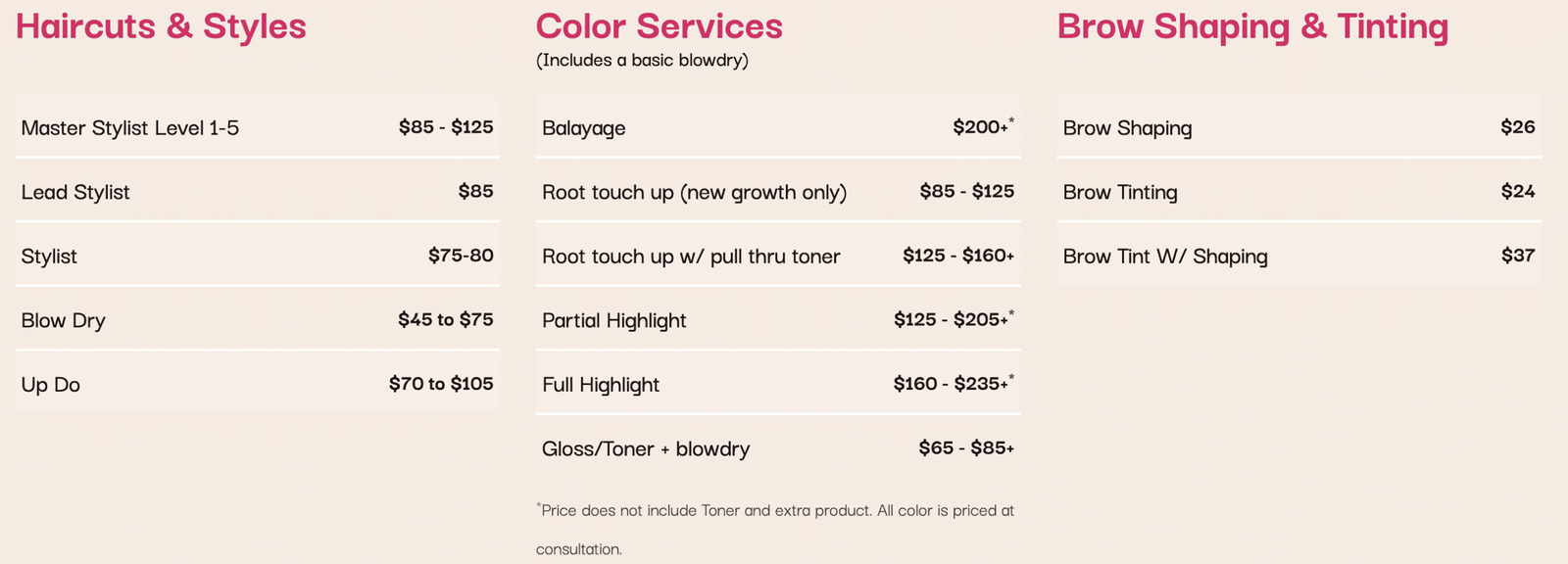Click the $200+ Balayage price
The height and width of the screenshot is (564, 1568).
coord(983,126)
